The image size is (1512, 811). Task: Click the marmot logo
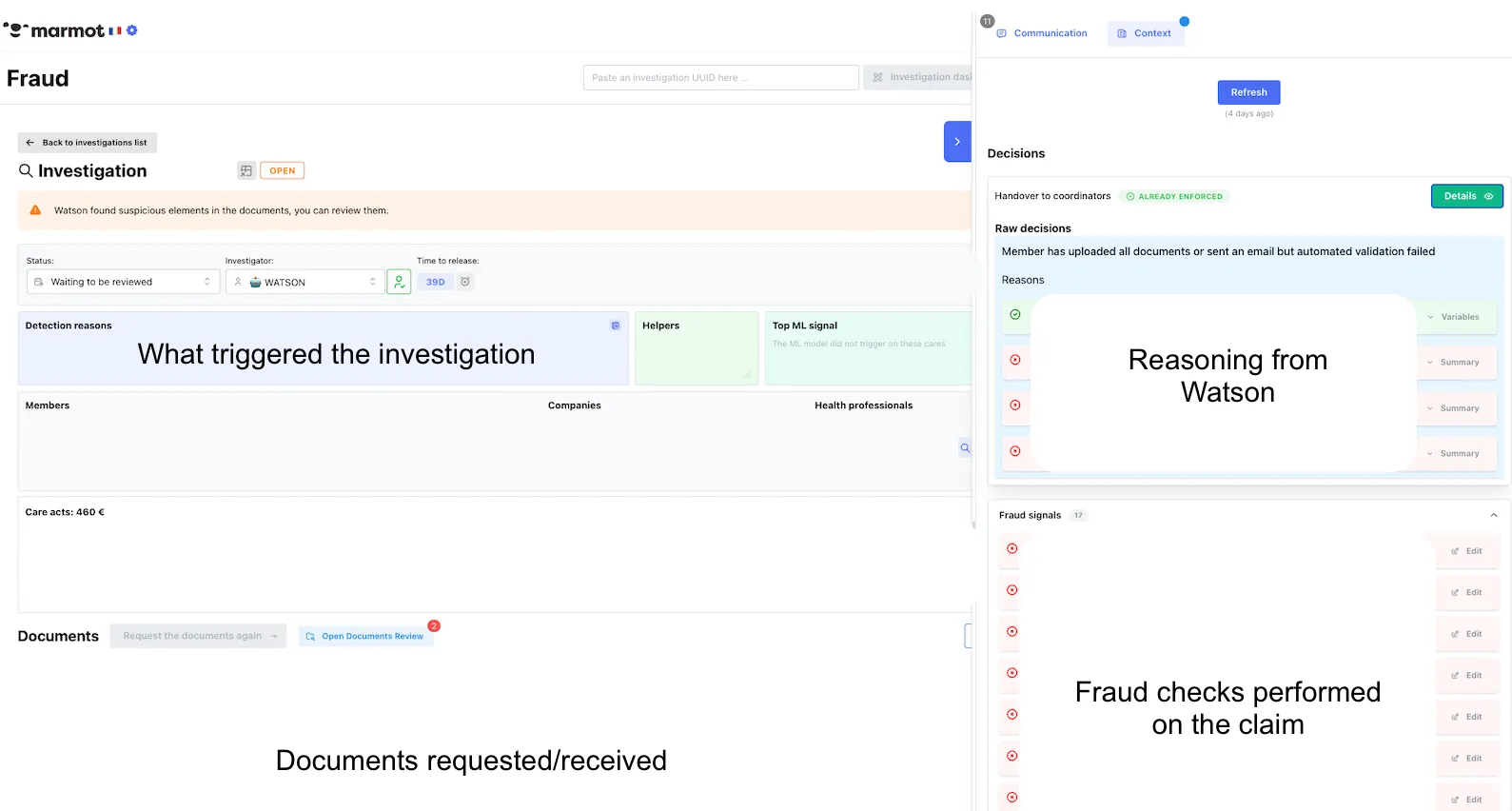[x=54, y=30]
